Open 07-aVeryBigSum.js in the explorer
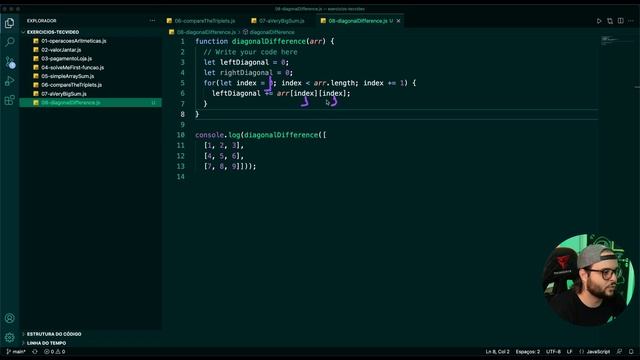The image size is (640, 360). (64, 94)
